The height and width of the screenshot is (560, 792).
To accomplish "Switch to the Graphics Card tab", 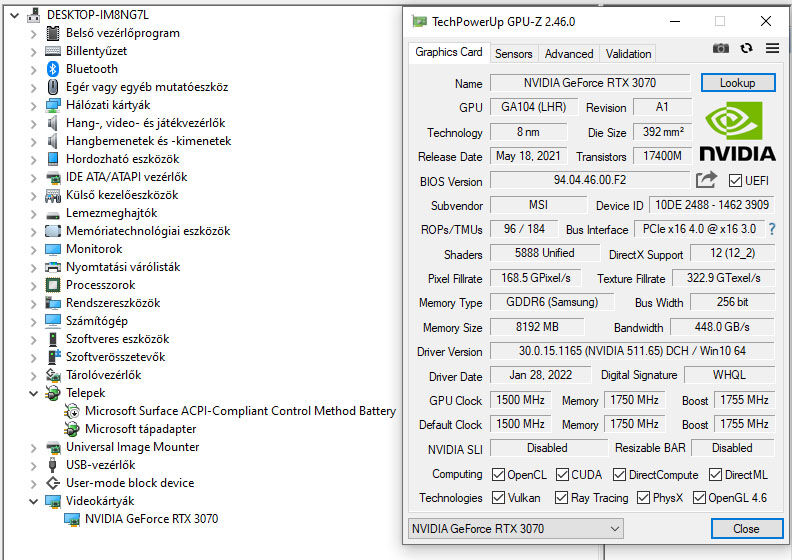I will 449,52.
